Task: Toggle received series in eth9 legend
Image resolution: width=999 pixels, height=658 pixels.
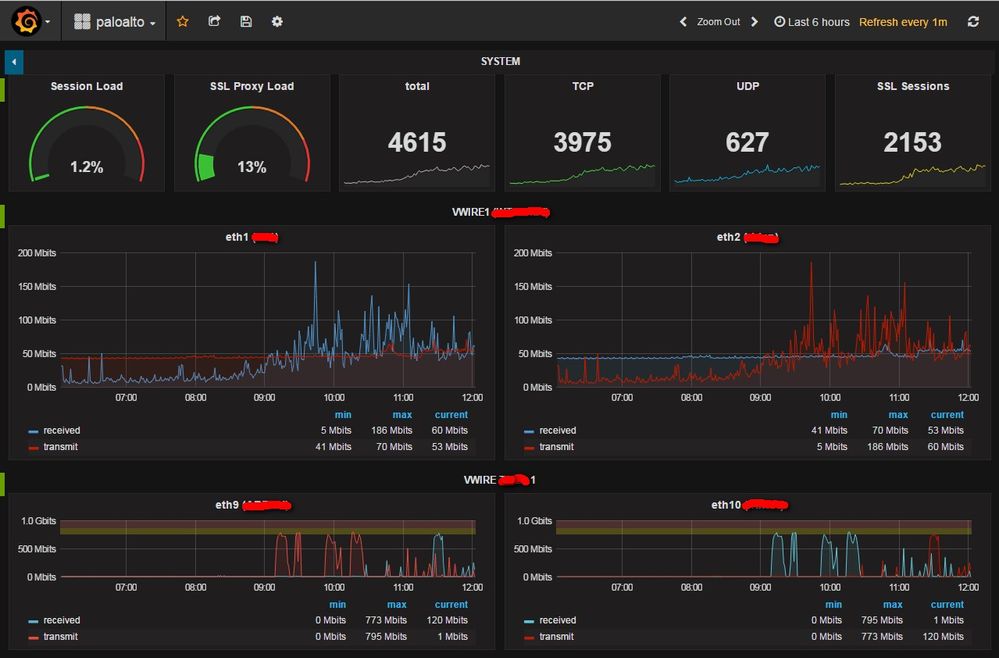Action: (62, 621)
